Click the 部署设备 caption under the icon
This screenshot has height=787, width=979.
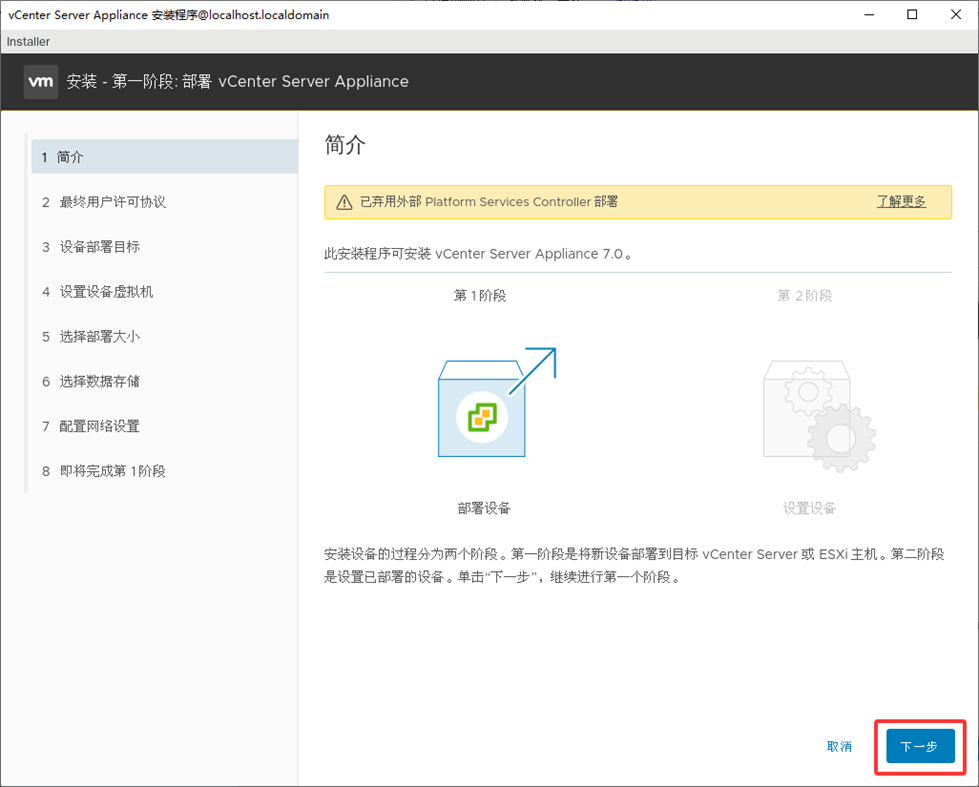484,508
